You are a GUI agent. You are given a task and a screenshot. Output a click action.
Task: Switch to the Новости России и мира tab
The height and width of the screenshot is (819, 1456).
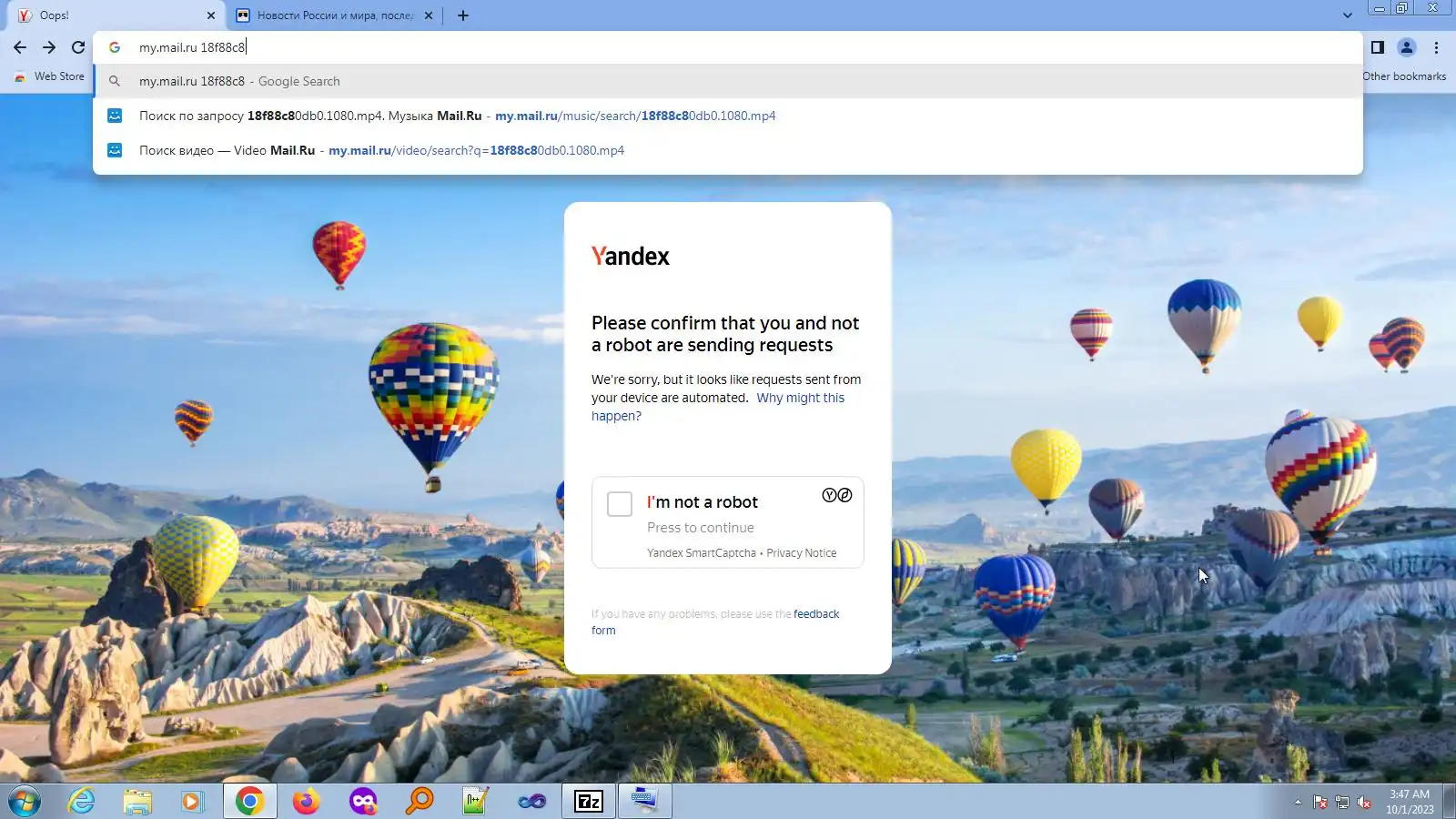[x=335, y=15]
